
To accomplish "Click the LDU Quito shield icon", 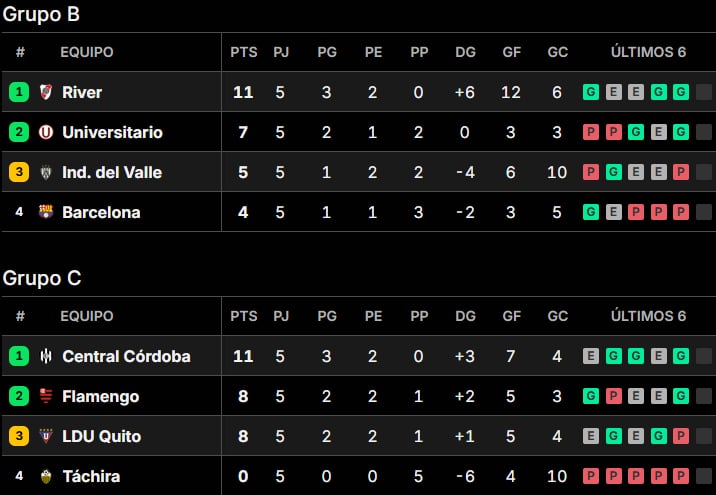I will (x=46, y=436).
